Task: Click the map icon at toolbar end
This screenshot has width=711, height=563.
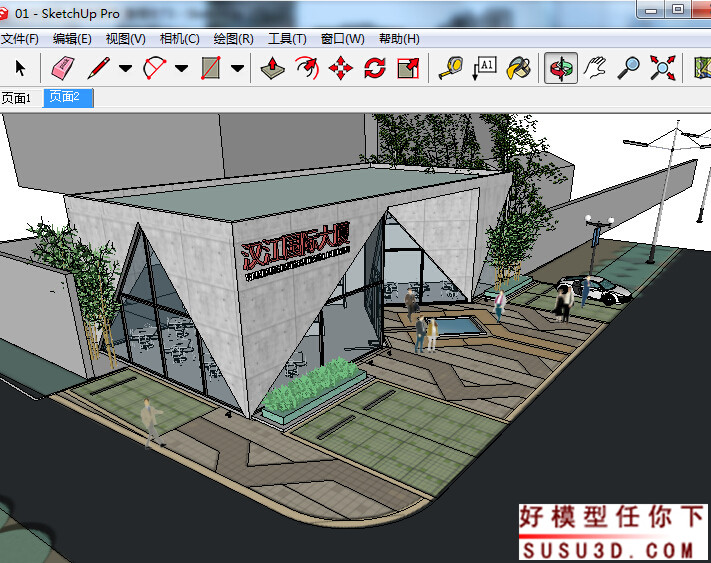Action: pyautogui.click(x=703, y=68)
